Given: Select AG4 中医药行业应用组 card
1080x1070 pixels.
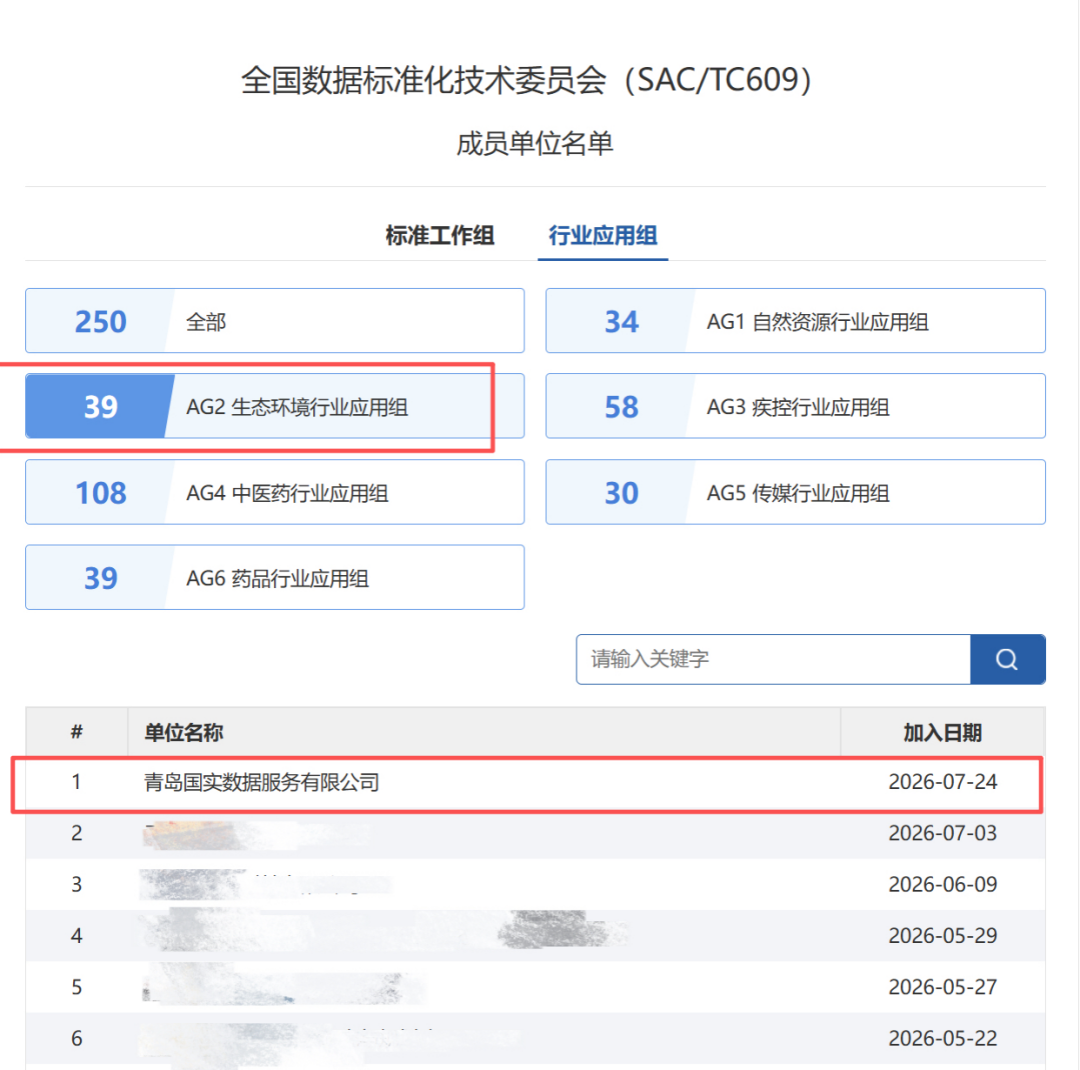Looking at the screenshot, I should point(275,493).
